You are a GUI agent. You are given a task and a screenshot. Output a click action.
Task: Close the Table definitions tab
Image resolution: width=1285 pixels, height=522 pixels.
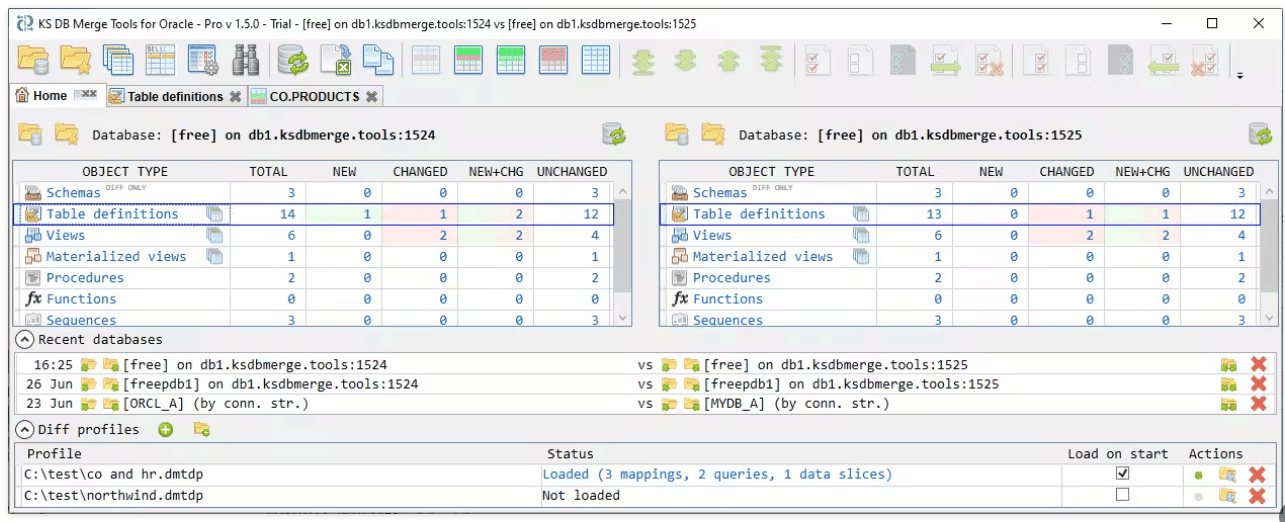(235, 97)
